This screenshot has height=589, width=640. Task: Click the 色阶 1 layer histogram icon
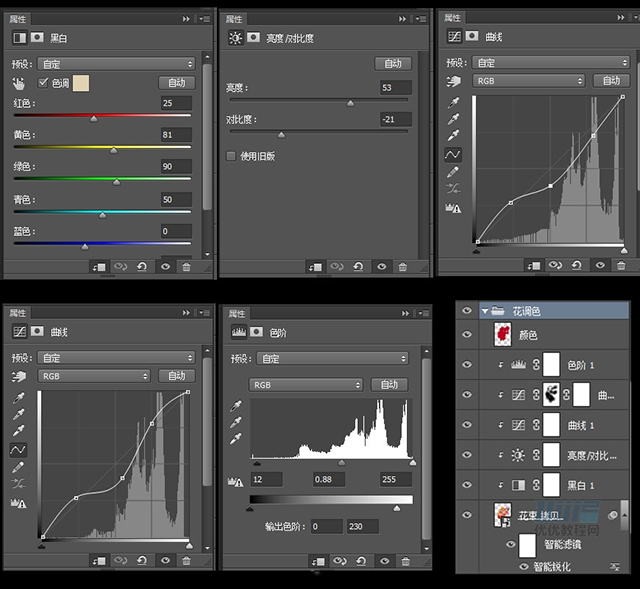click(x=518, y=366)
